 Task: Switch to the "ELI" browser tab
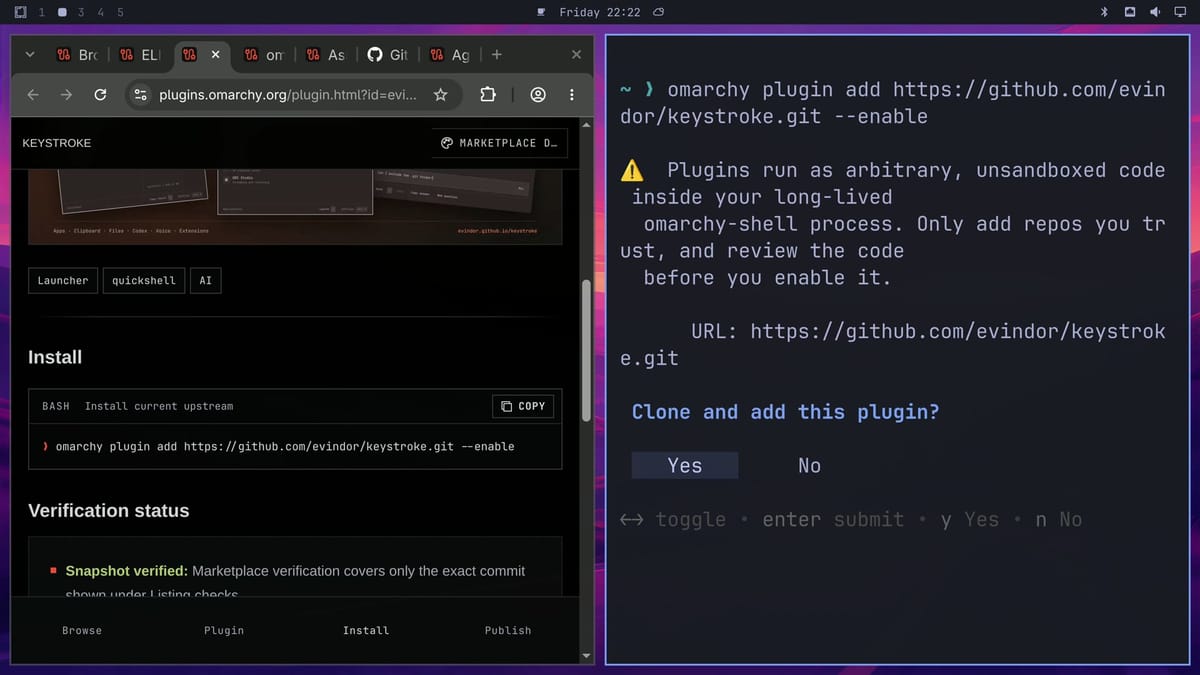coord(140,55)
